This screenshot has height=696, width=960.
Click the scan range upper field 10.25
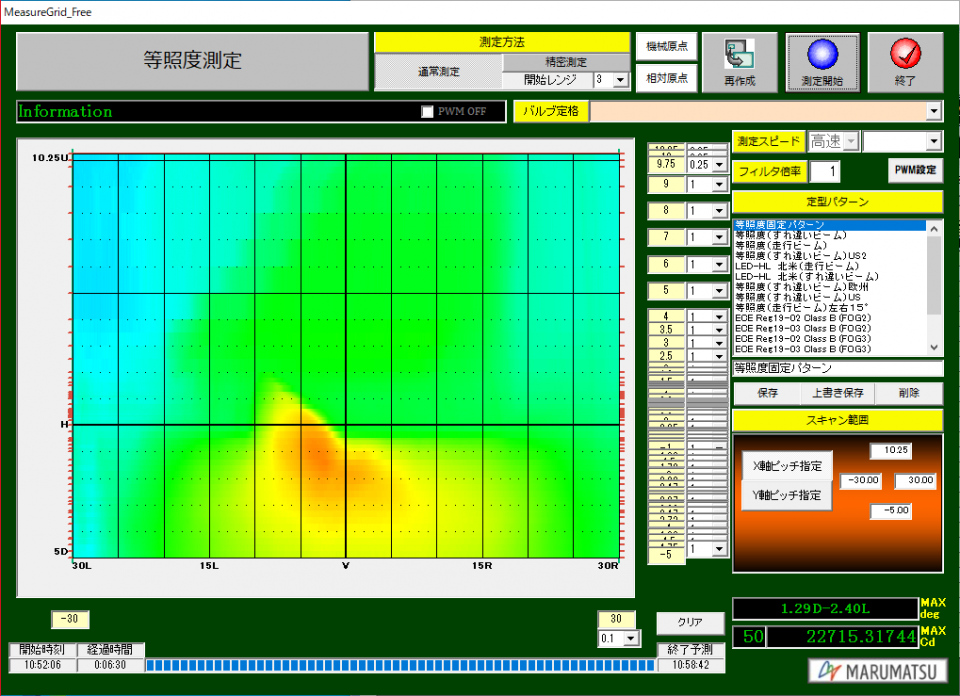coord(891,451)
